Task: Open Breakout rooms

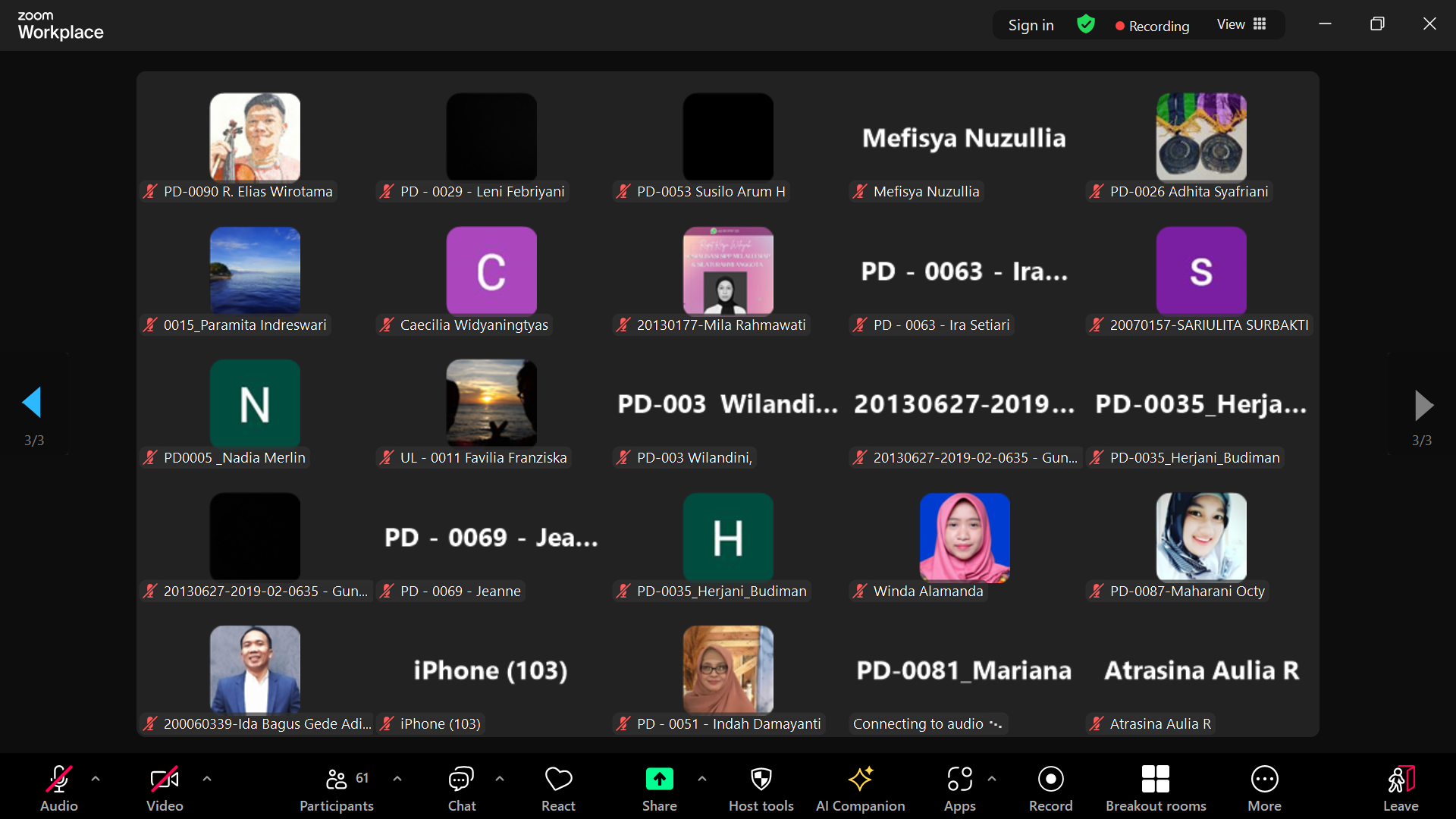Action: [1155, 788]
